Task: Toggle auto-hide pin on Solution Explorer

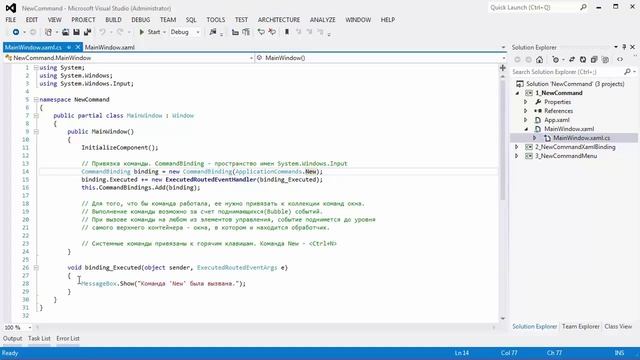Action: pyautogui.click(x=624, y=47)
